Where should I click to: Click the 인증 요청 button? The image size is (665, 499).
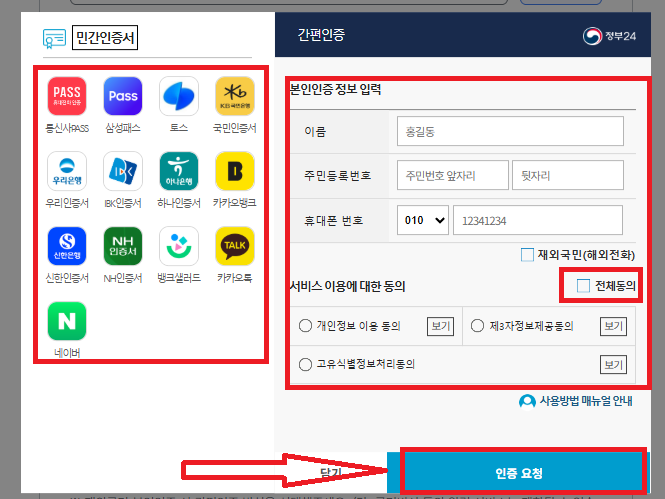519,473
